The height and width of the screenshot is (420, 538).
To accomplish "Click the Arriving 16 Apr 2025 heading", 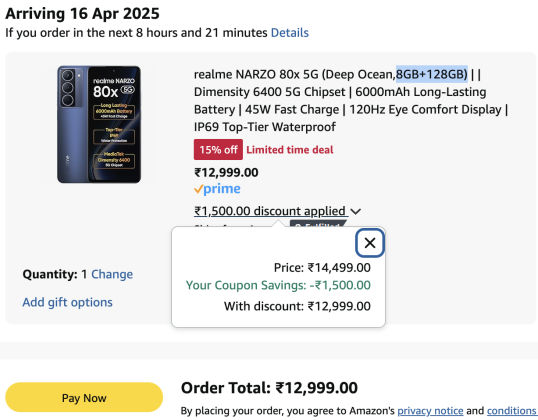I will [82, 14].
